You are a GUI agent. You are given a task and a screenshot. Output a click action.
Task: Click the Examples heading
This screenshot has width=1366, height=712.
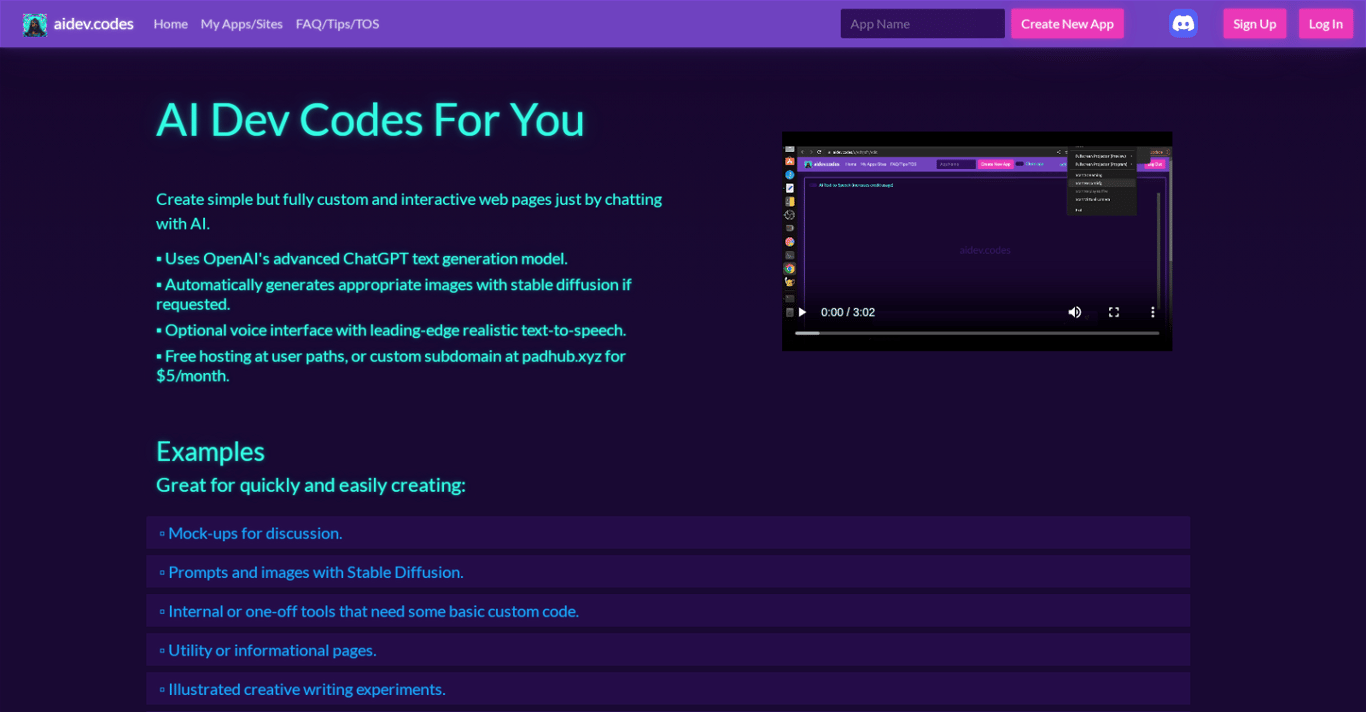[x=210, y=452]
